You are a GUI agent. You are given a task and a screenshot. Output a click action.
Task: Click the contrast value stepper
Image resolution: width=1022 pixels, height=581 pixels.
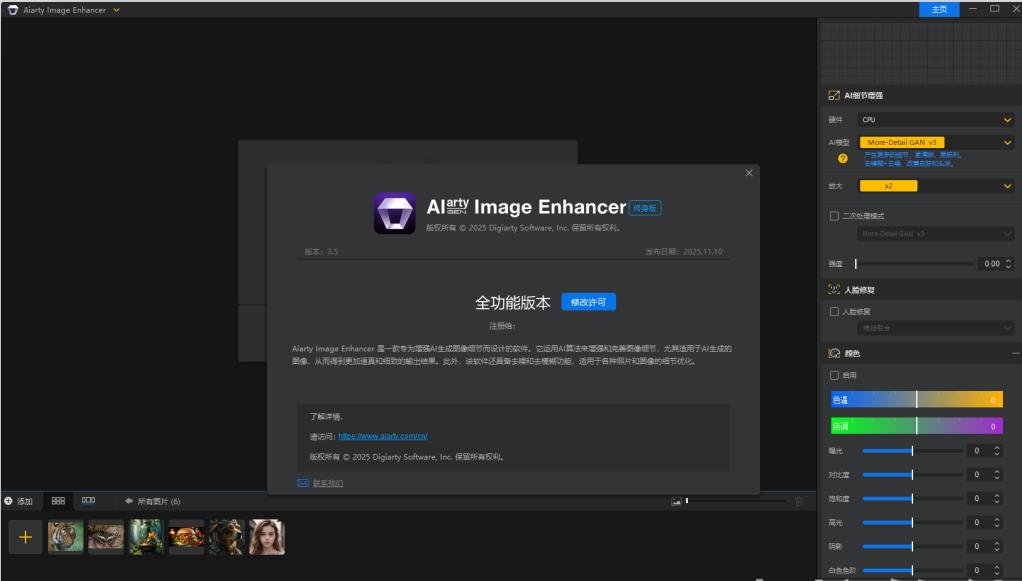[x=997, y=475]
